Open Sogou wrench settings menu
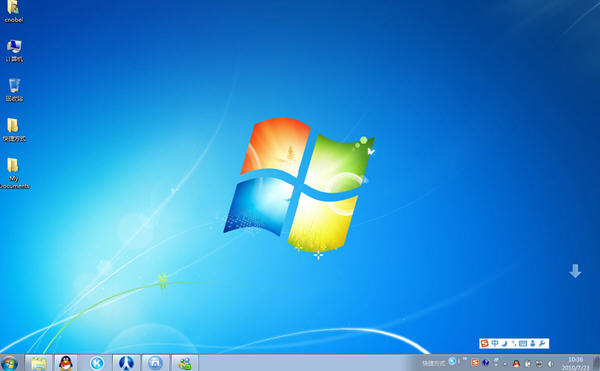The width and height of the screenshot is (600, 371). 542,343
